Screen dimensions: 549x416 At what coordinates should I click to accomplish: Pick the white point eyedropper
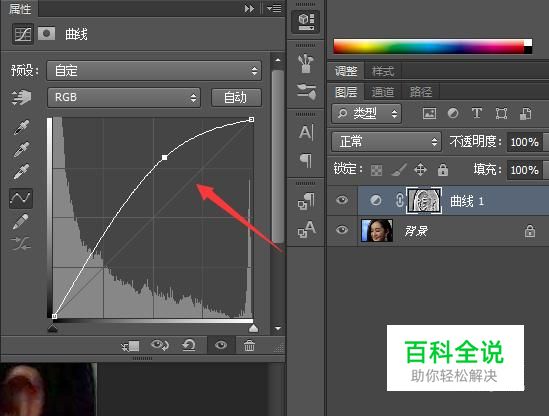21,172
